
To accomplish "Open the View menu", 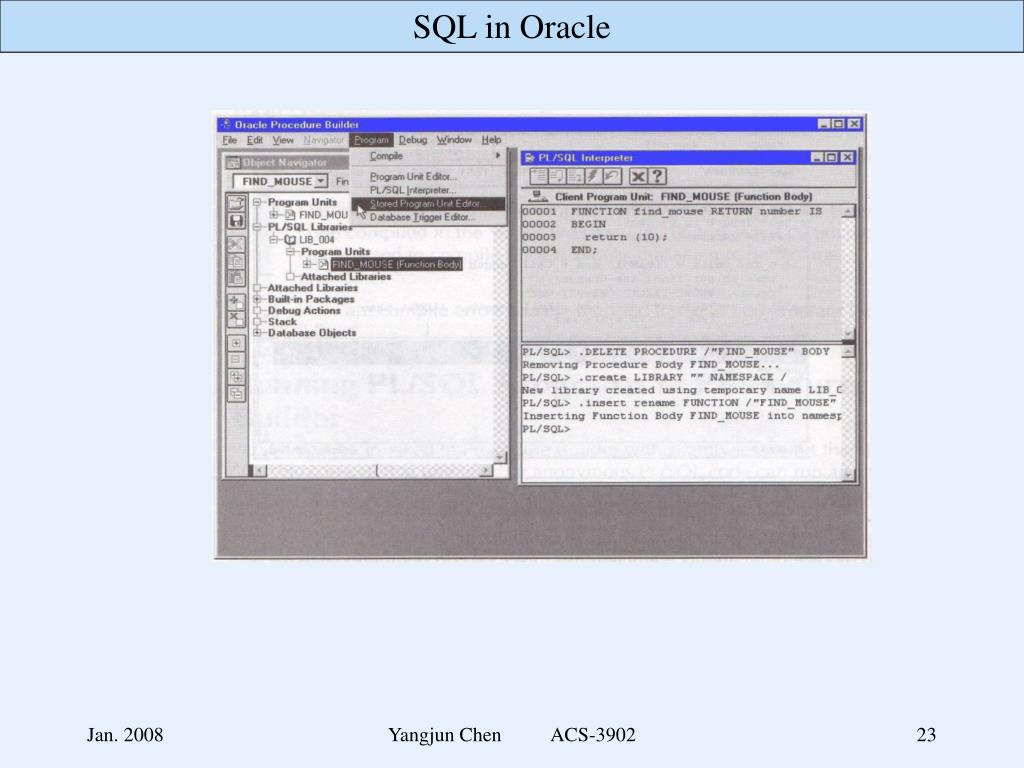I will pyautogui.click(x=283, y=140).
